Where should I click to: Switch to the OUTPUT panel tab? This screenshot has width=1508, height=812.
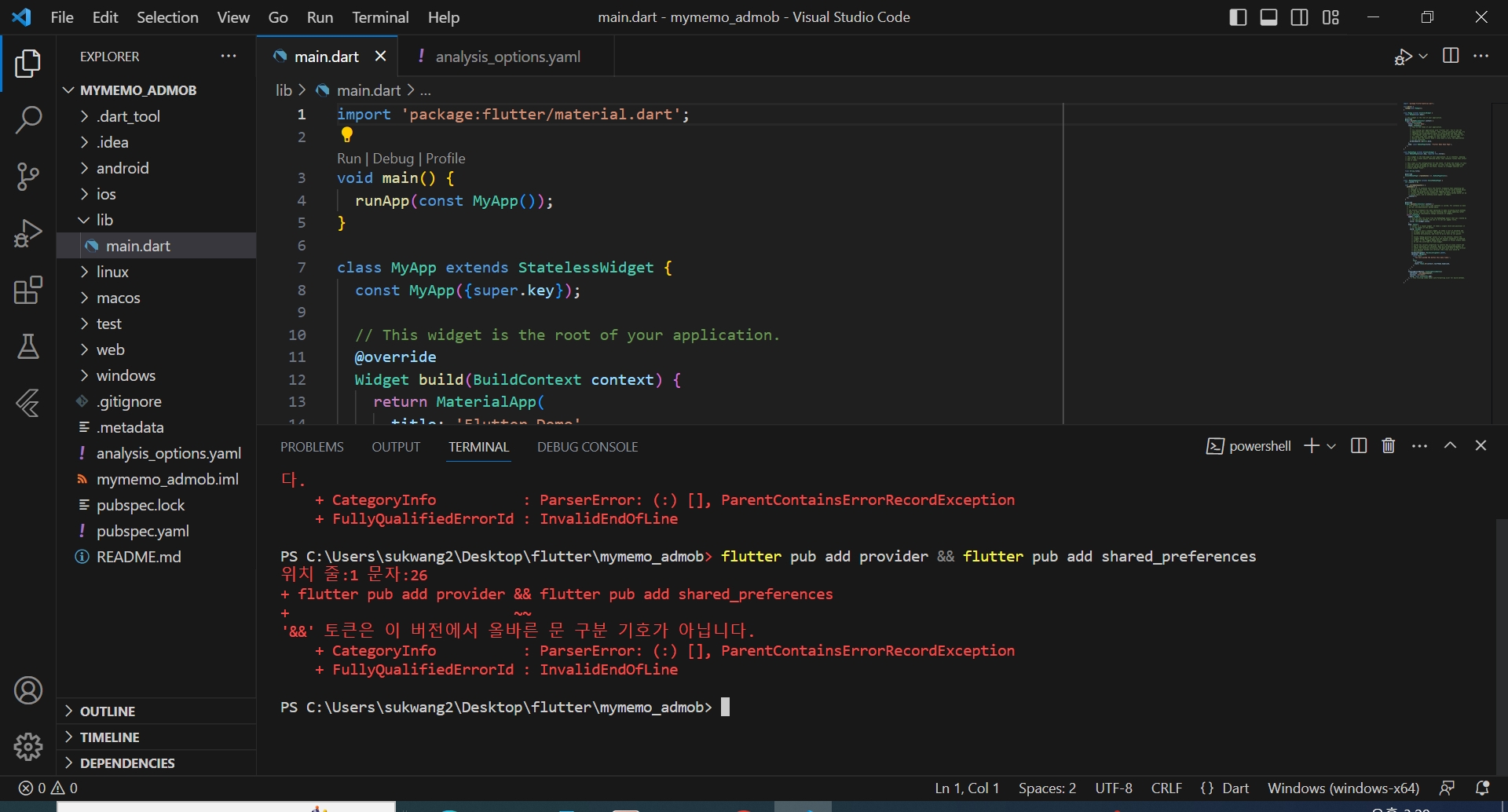tap(396, 447)
